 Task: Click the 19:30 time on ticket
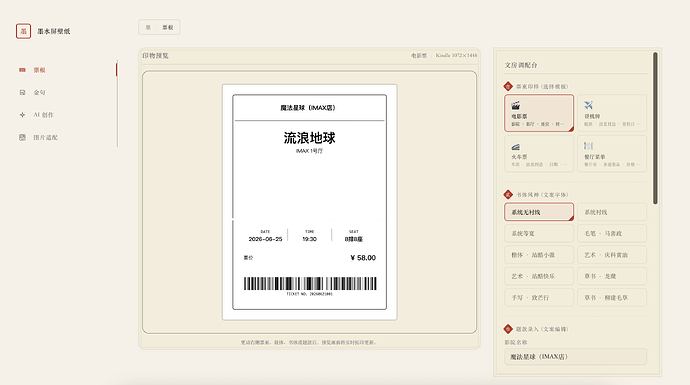(x=309, y=239)
